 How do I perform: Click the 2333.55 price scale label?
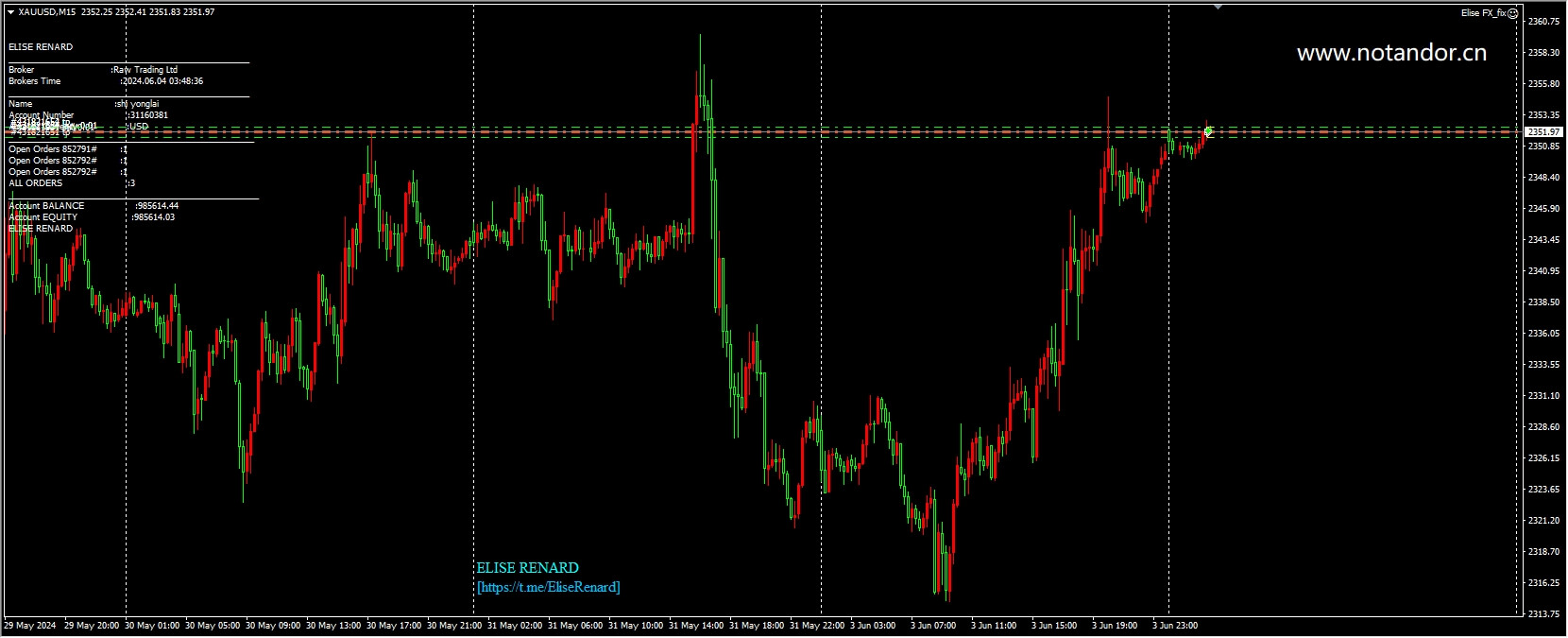[x=1542, y=364]
